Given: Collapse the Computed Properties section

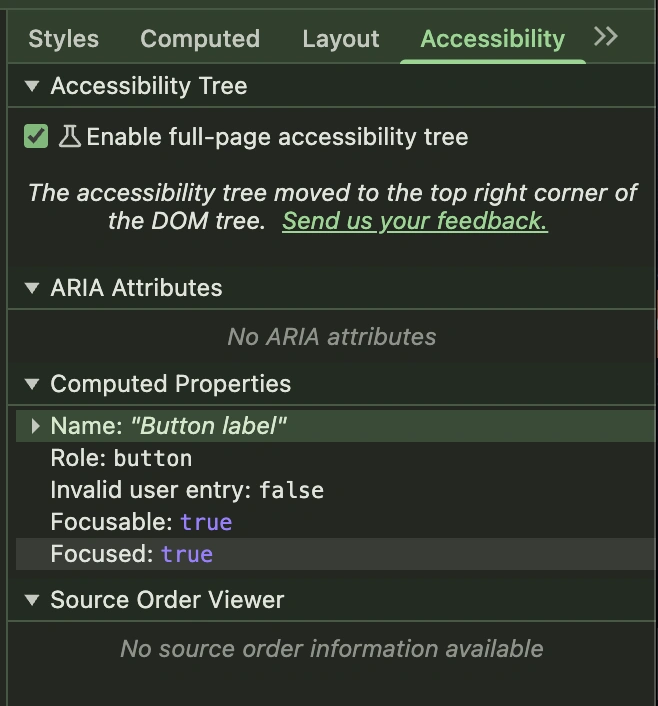Looking at the screenshot, I should coord(33,385).
